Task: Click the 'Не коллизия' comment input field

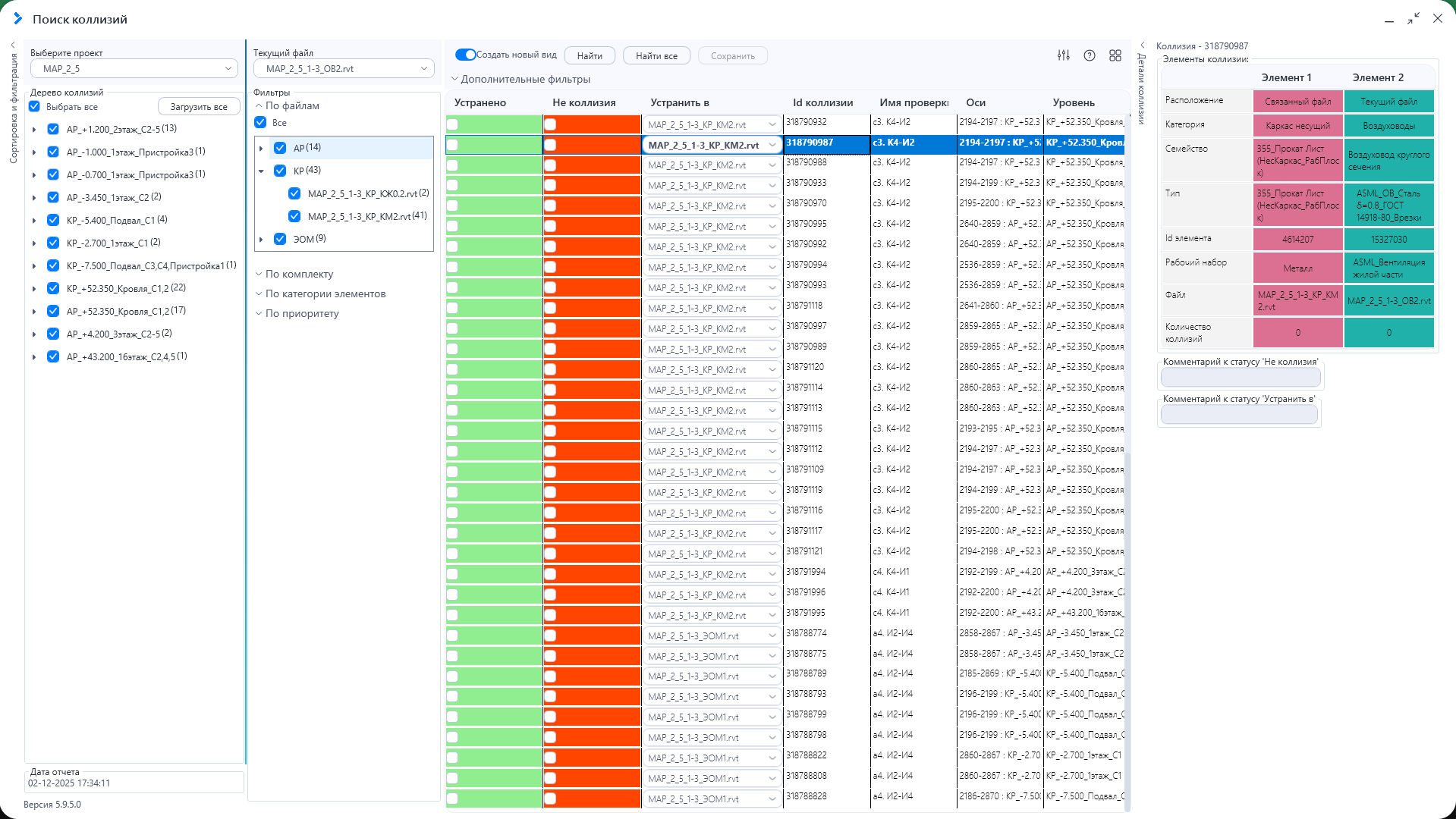Action: (1241, 377)
